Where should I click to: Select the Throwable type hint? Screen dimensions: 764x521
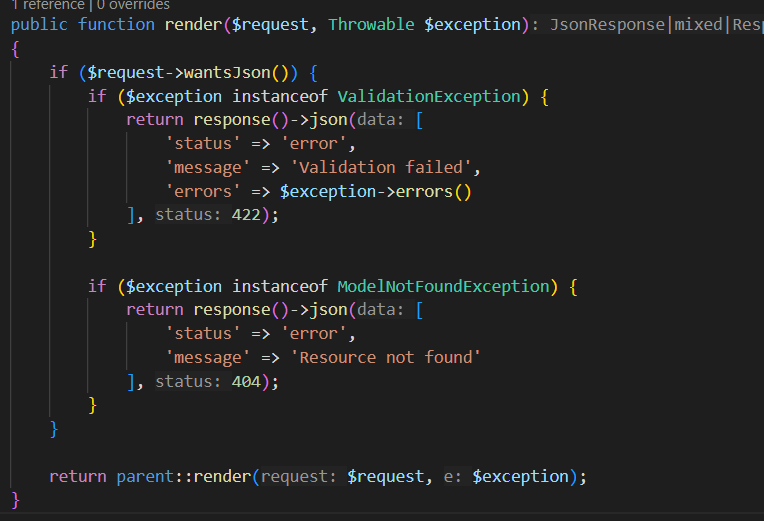(x=371, y=24)
